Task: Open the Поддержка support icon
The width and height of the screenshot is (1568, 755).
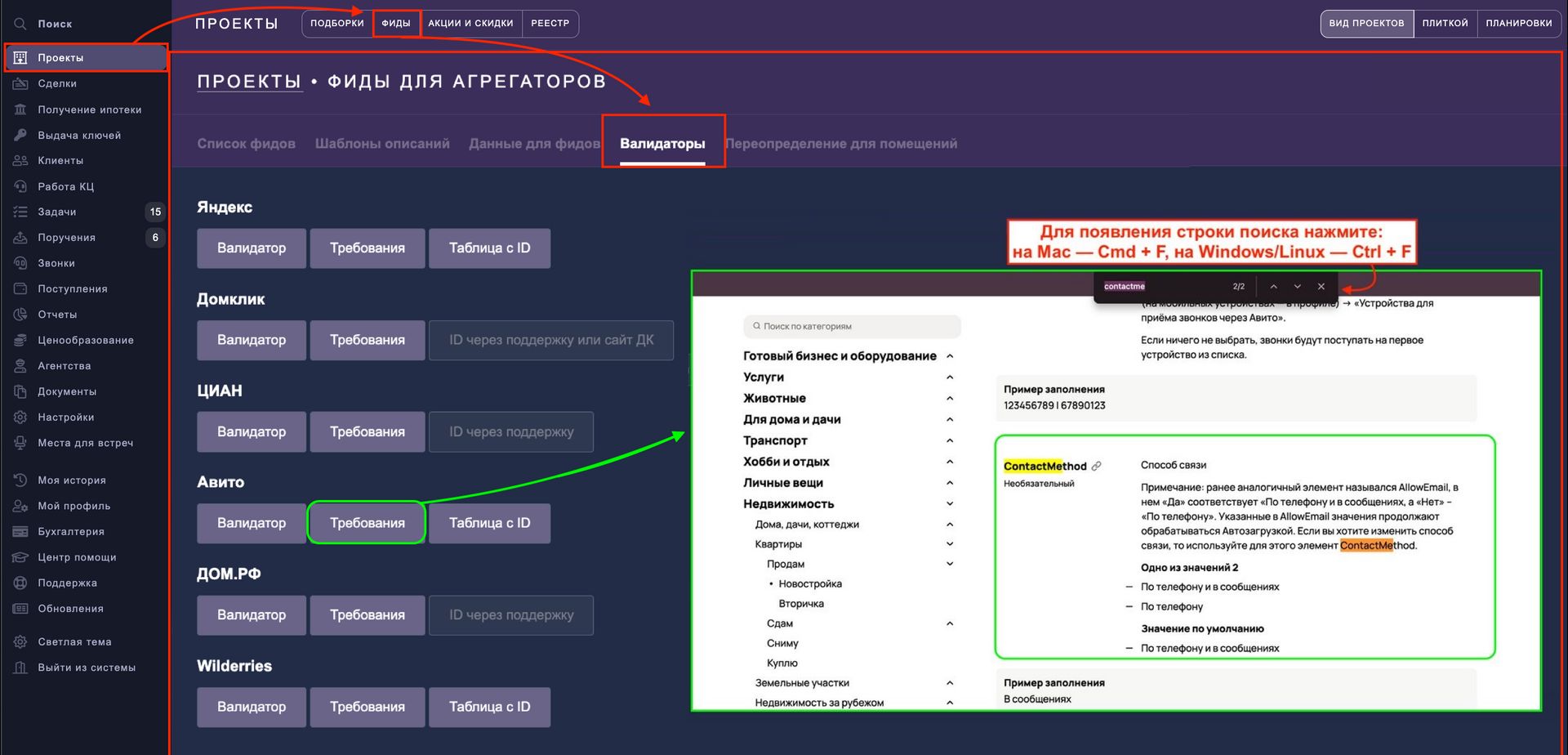Action: click(x=20, y=583)
